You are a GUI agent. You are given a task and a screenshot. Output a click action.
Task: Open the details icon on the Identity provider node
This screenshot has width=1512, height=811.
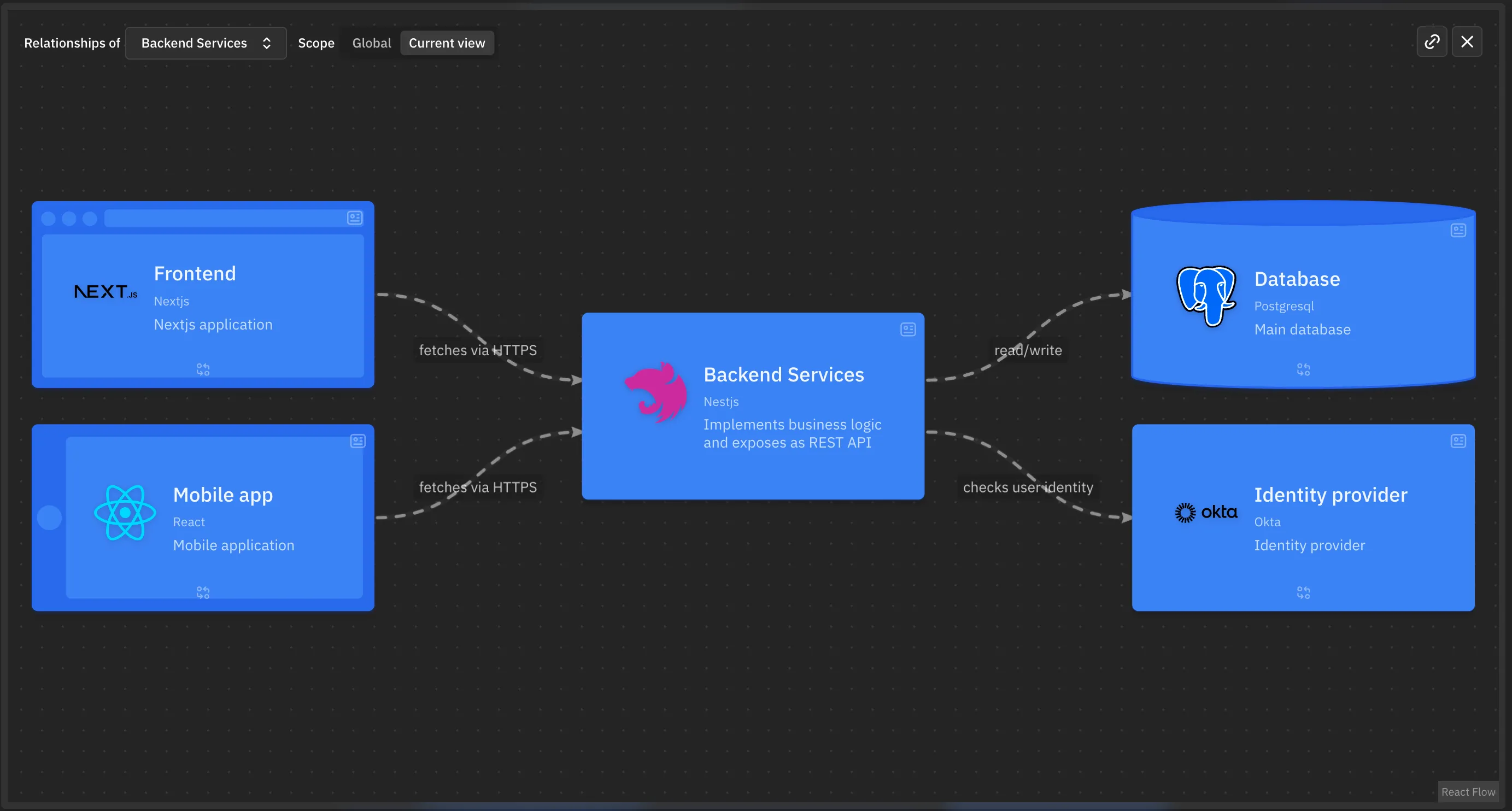click(1458, 442)
